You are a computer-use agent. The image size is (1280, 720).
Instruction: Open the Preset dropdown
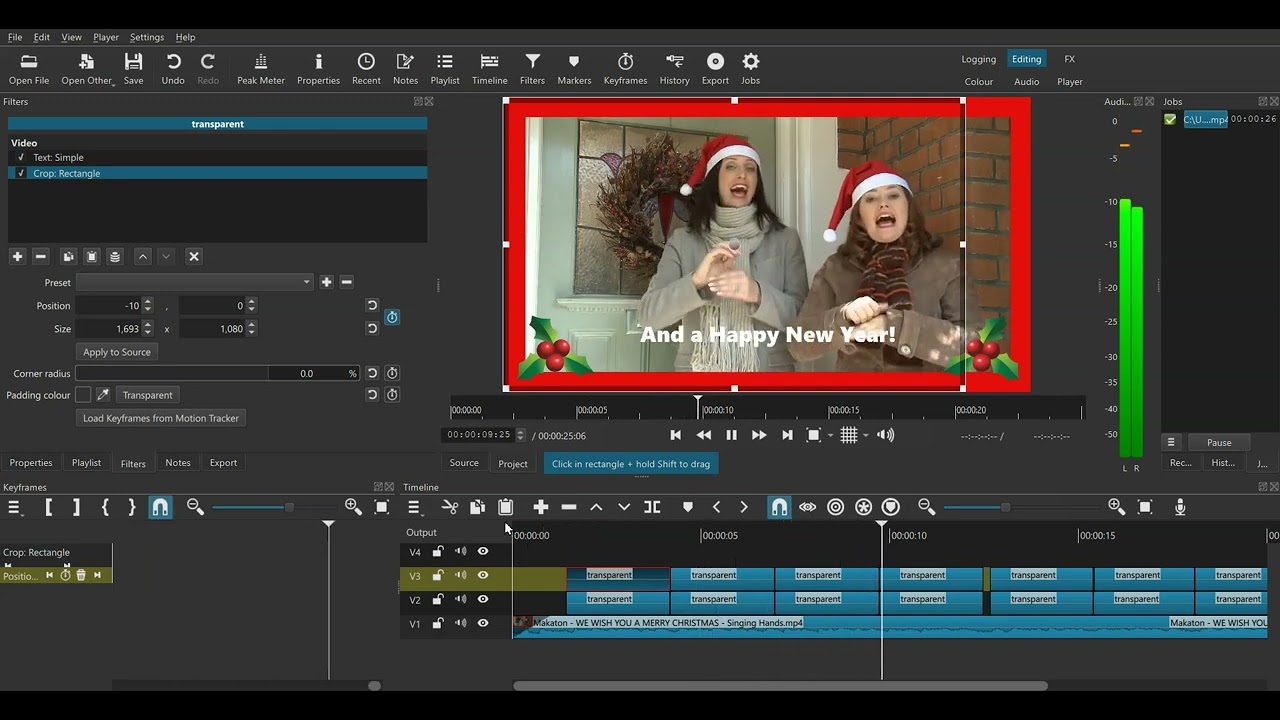194,283
